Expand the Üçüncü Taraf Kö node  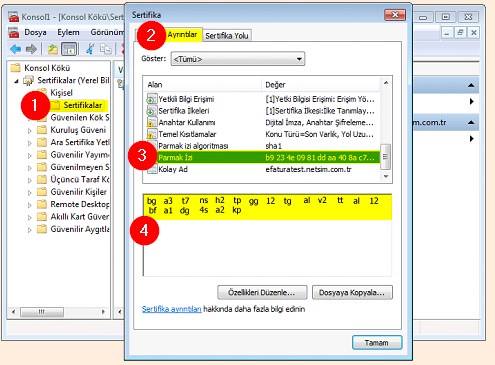(x=30, y=180)
